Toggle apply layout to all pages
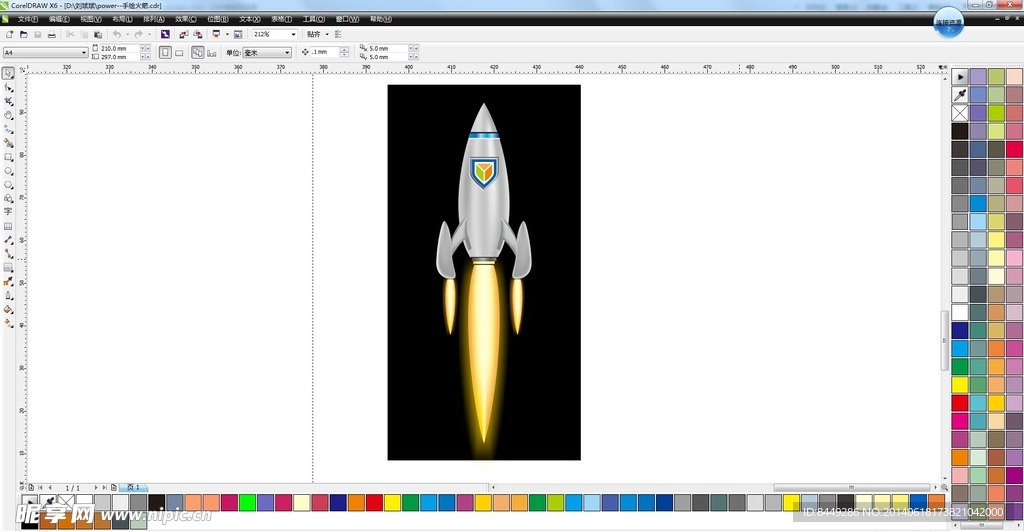This screenshot has height=532, width=1024. [x=198, y=52]
